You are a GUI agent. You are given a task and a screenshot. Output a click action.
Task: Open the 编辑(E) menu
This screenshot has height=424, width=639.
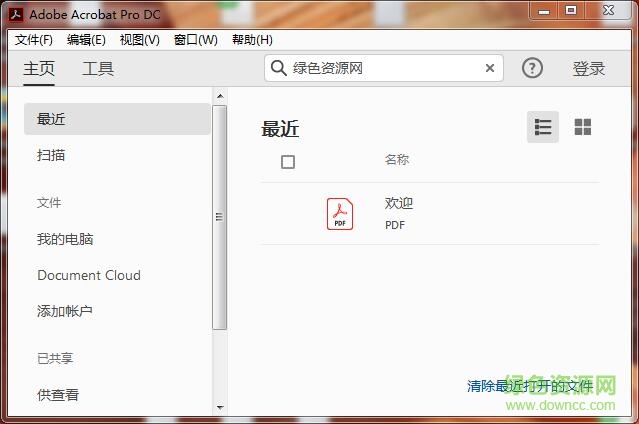pyautogui.click(x=86, y=40)
